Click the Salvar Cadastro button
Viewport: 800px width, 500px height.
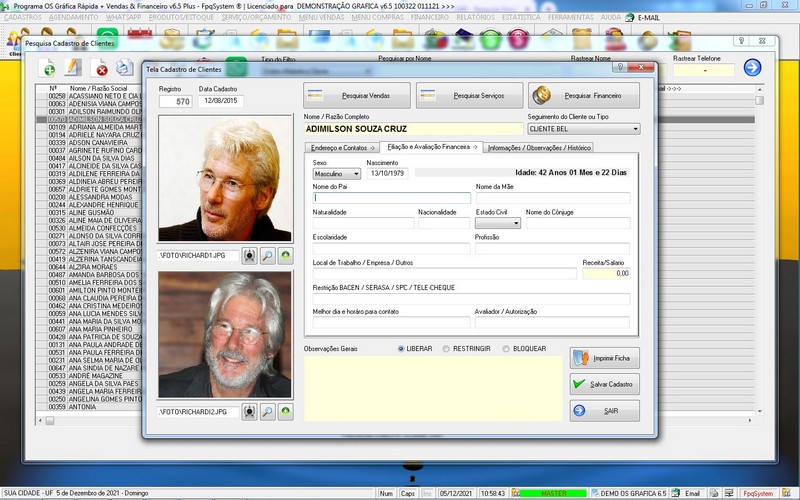[605, 384]
